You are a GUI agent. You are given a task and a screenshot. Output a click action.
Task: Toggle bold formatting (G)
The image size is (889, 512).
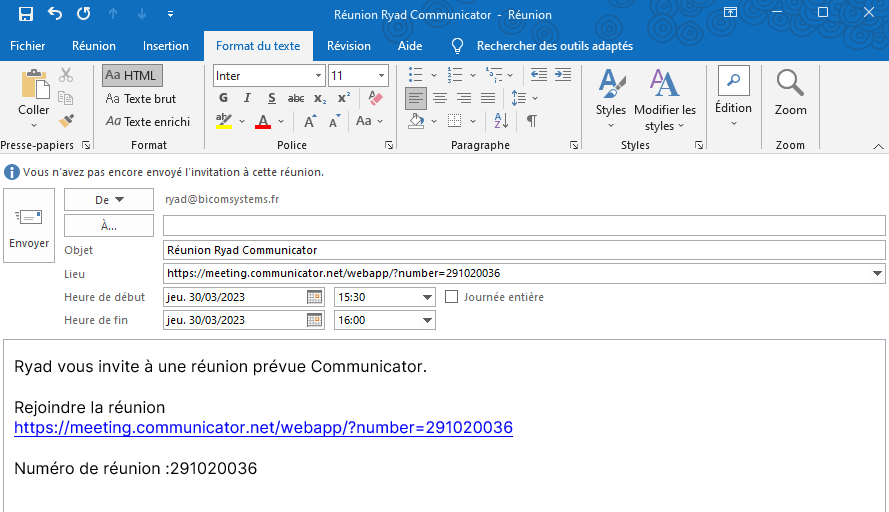click(223, 98)
